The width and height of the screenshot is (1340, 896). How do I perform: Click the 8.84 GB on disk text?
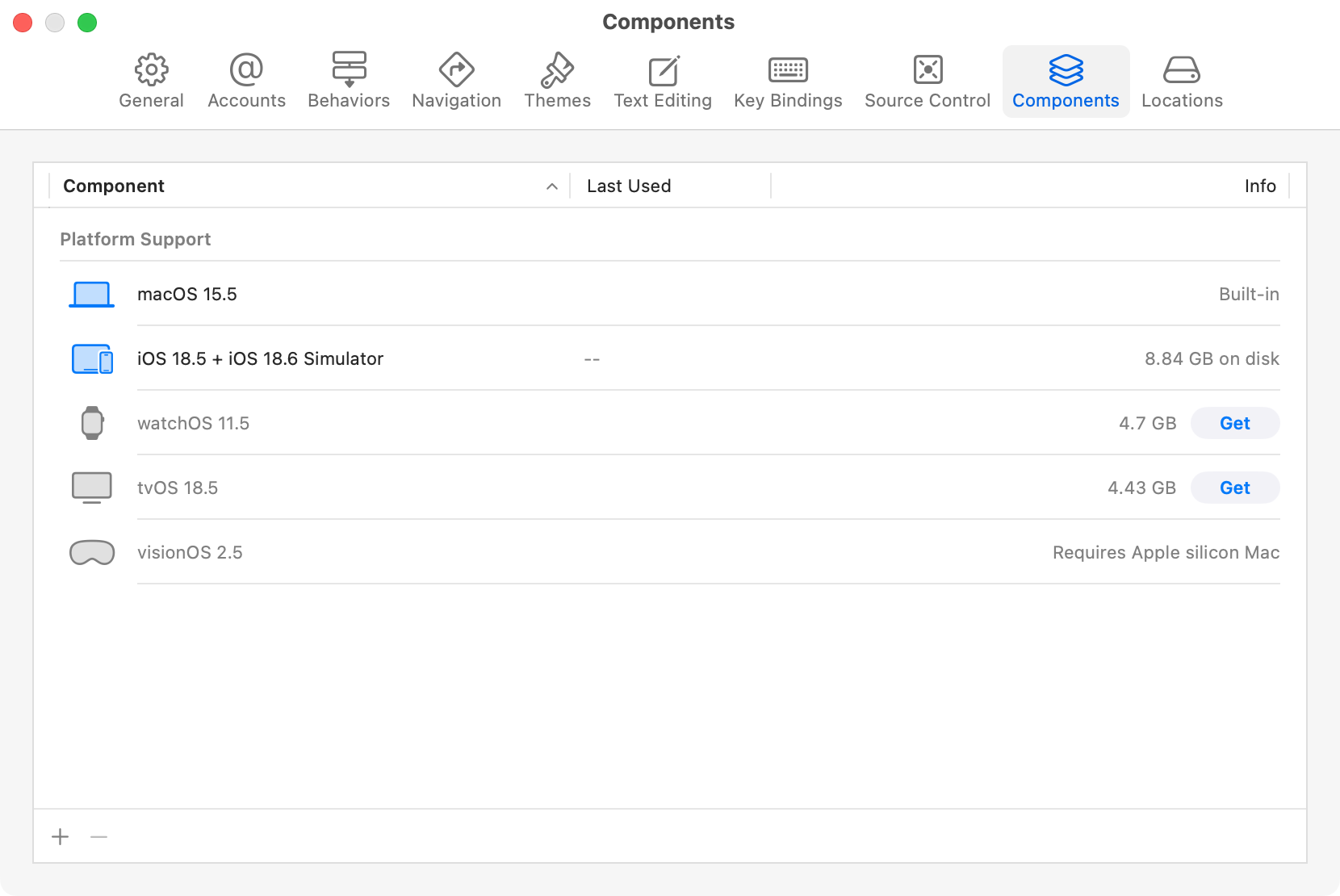(x=1212, y=359)
